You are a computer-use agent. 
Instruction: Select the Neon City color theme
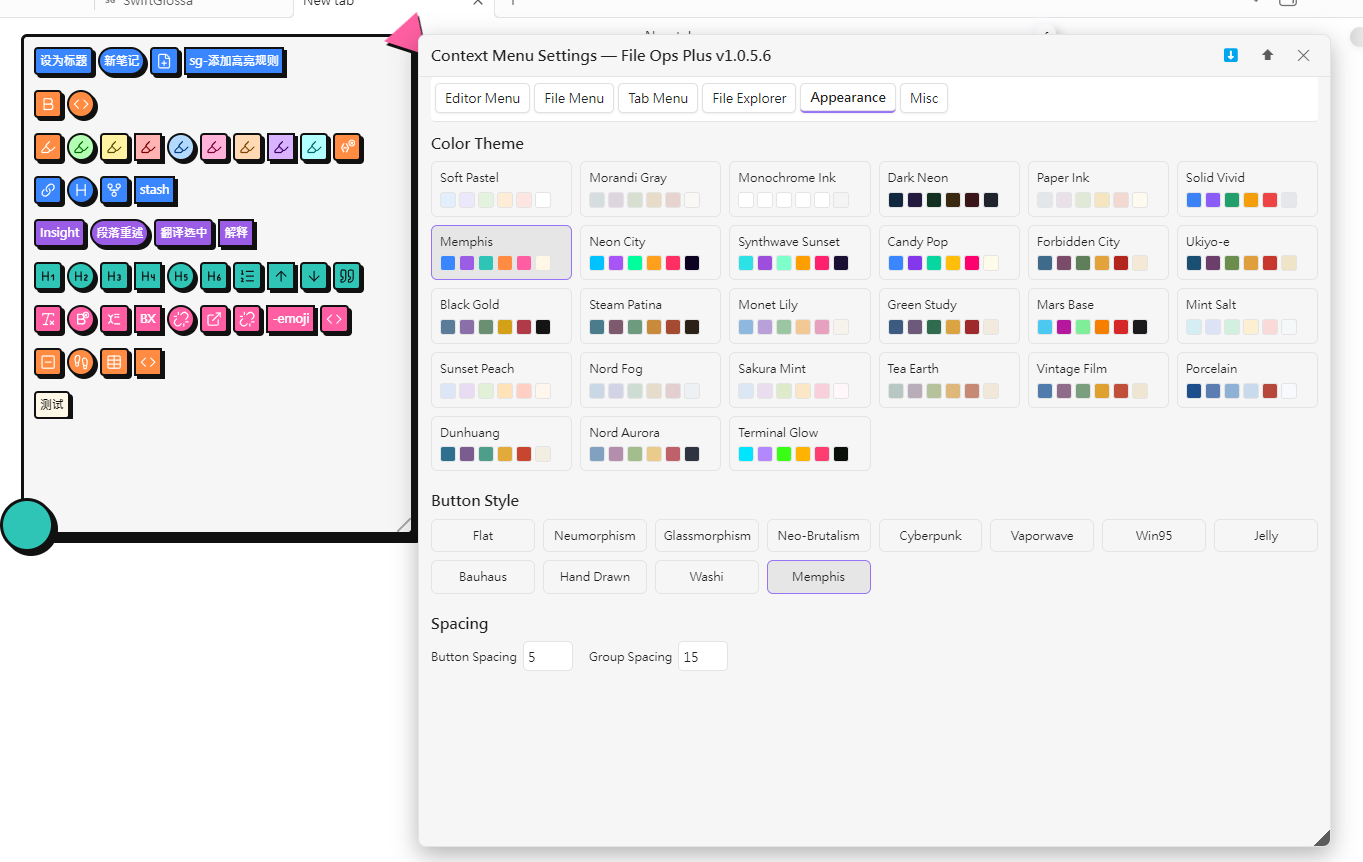(650, 252)
